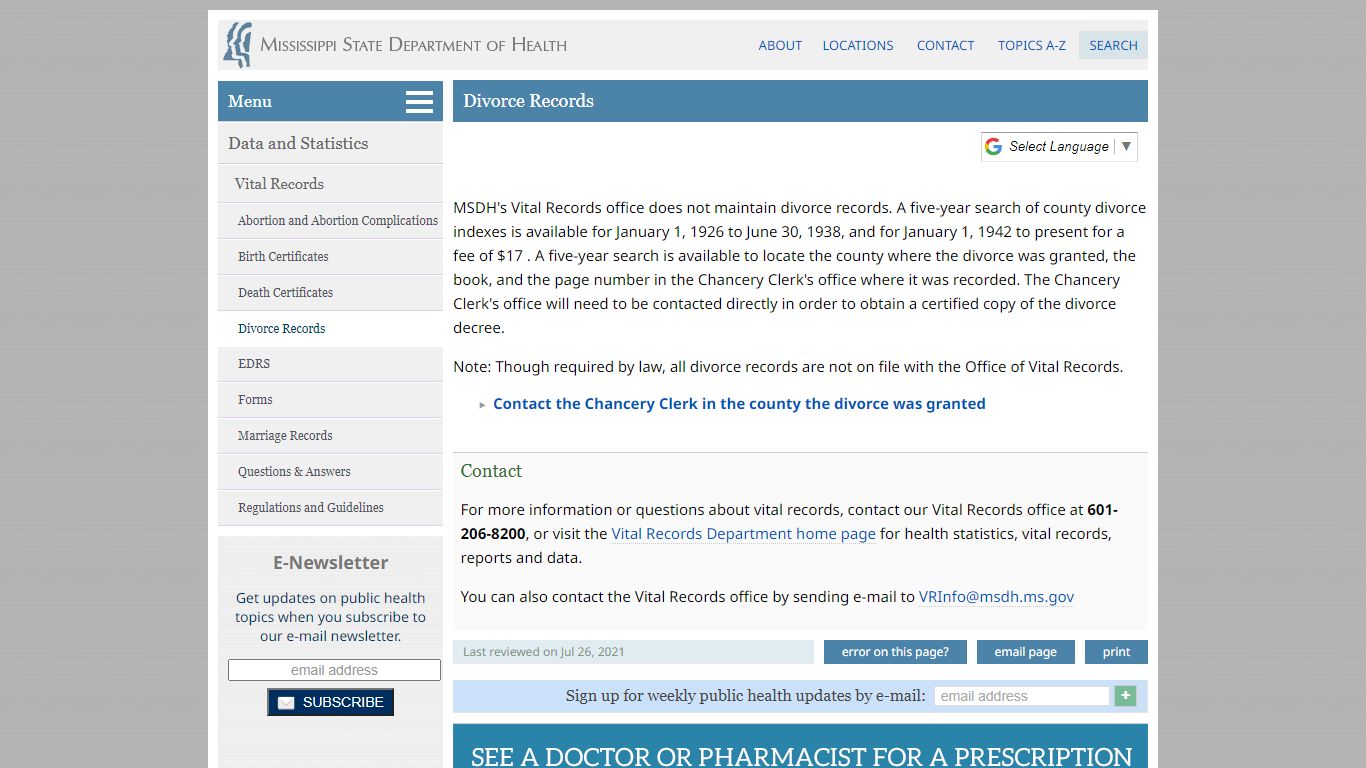This screenshot has width=1366, height=768.
Task: Open the EDRS sidebar link
Action: point(330,364)
